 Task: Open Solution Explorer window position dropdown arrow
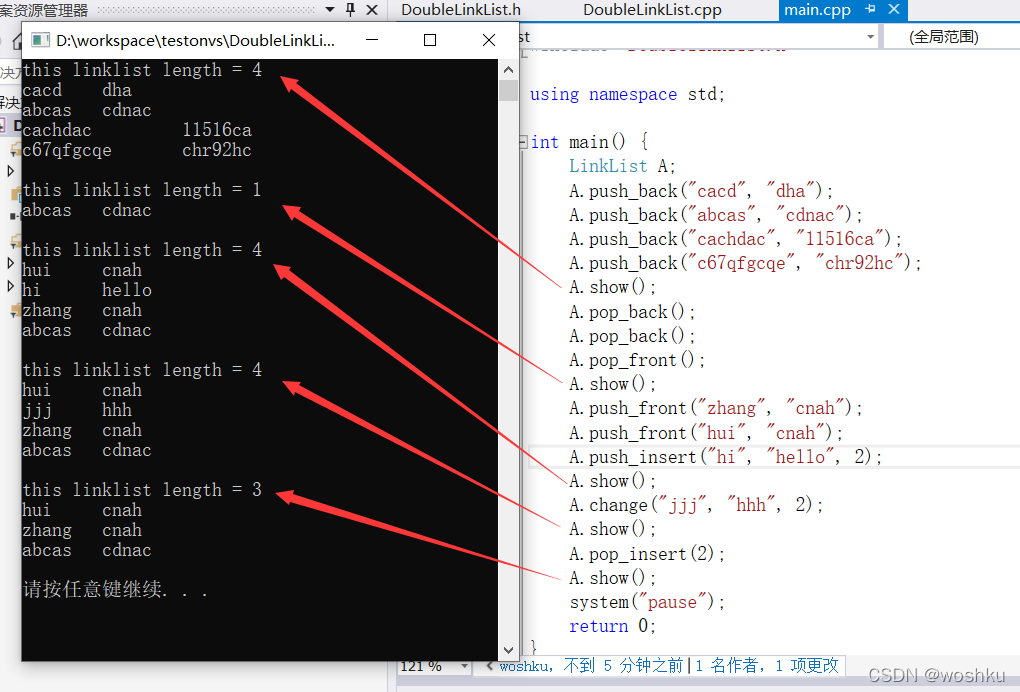330,9
